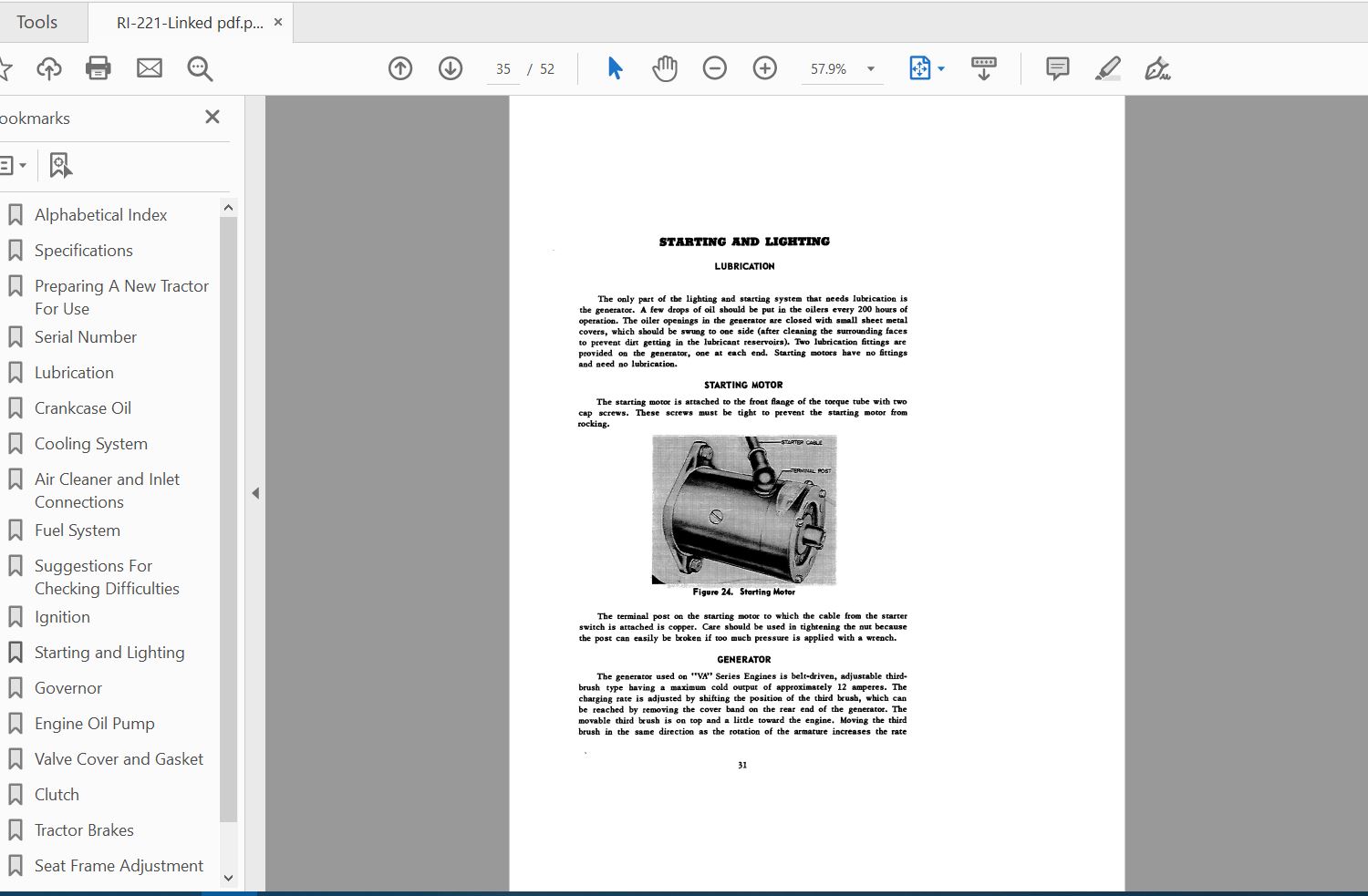Image resolution: width=1368 pixels, height=896 pixels.
Task: Add a sticky note comment
Action: point(1057,68)
